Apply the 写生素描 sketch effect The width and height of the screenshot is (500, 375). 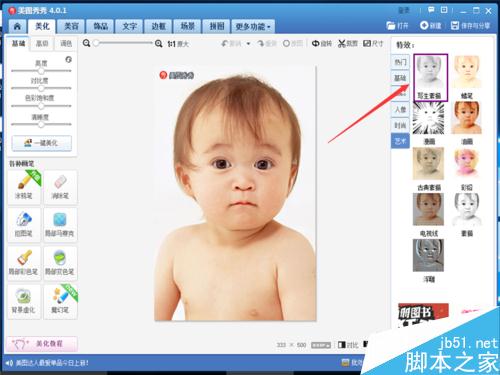pyautogui.click(x=430, y=77)
